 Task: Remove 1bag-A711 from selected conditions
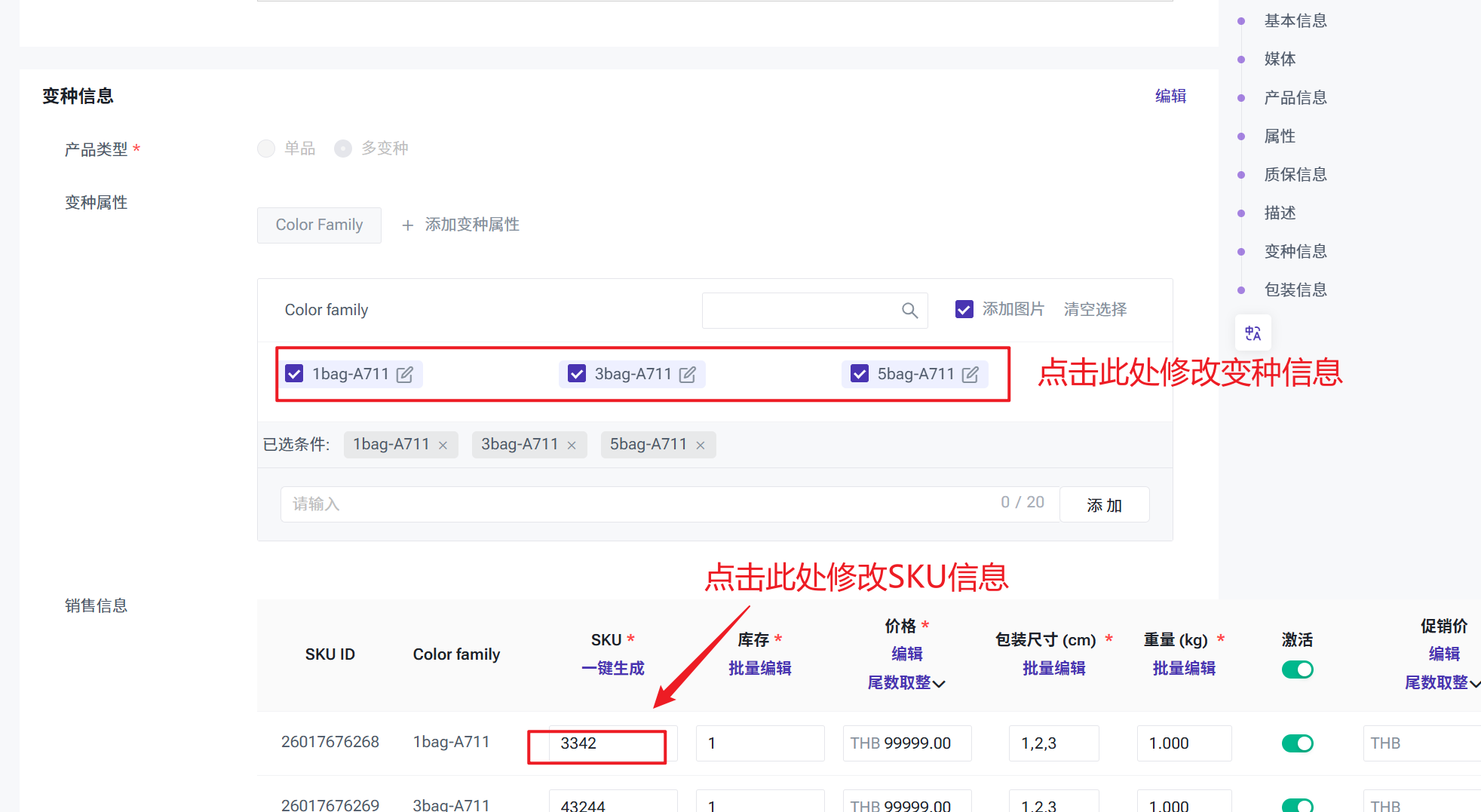tap(443, 446)
